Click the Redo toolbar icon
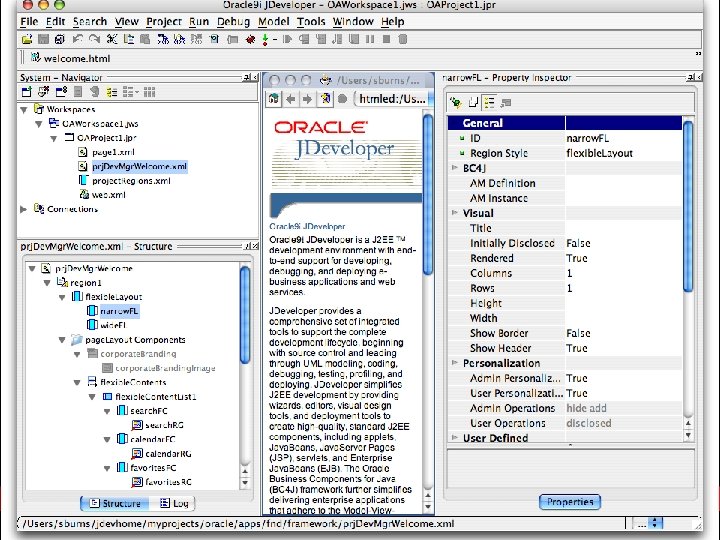The height and width of the screenshot is (540, 720). 94,39
